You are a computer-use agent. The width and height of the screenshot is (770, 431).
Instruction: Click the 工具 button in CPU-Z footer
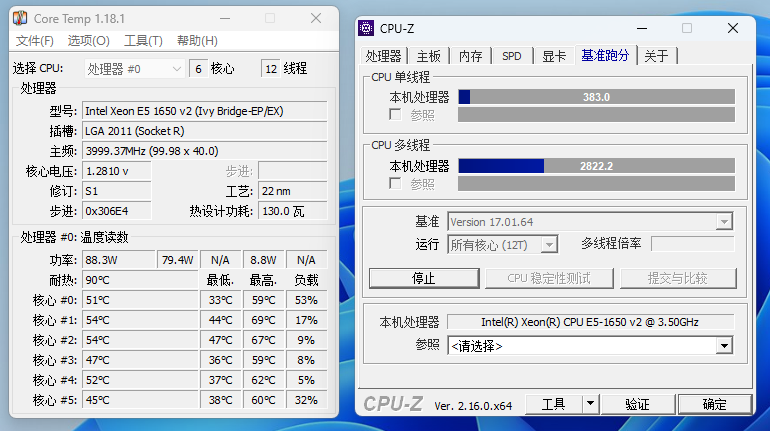pyautogui.click(x=554, y=404)
